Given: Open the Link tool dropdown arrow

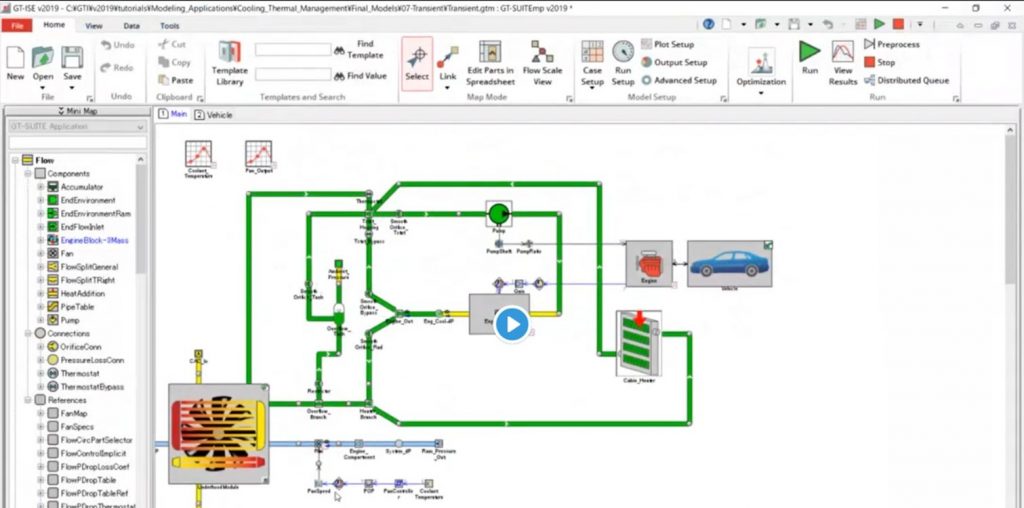Looking at the screenshot, I should (x=448, y=87).
